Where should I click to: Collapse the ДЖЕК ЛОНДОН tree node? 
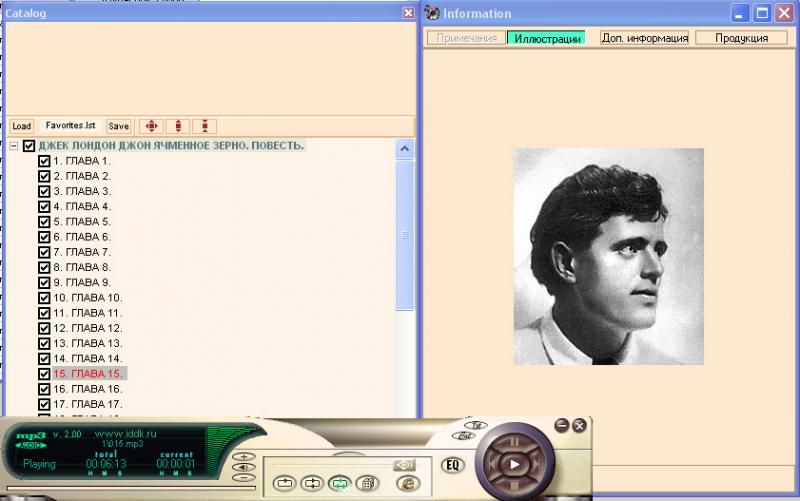14,146
